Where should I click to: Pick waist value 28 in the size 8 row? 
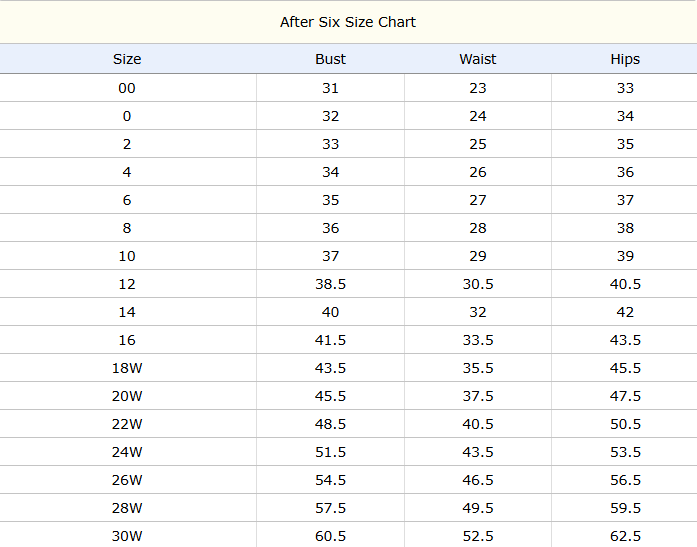[x=478, y=228]
